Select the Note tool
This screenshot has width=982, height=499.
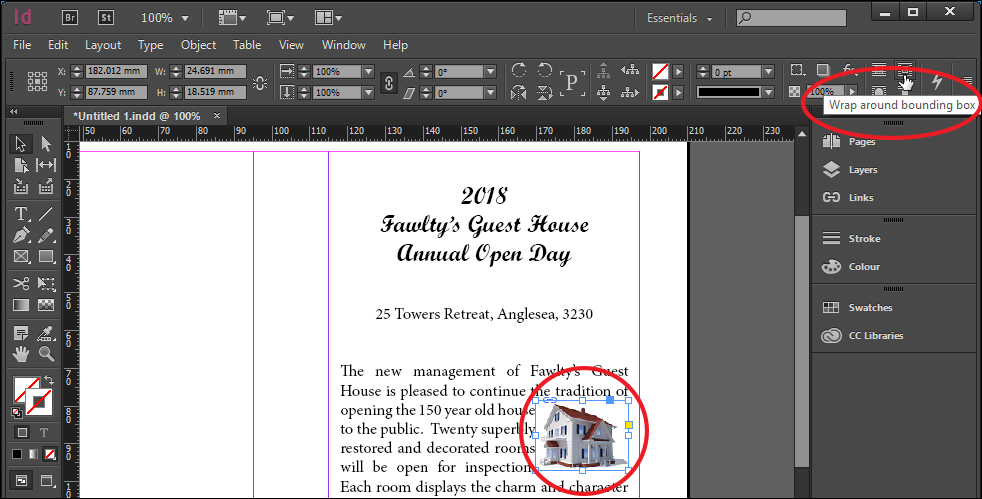pos(21,333)
